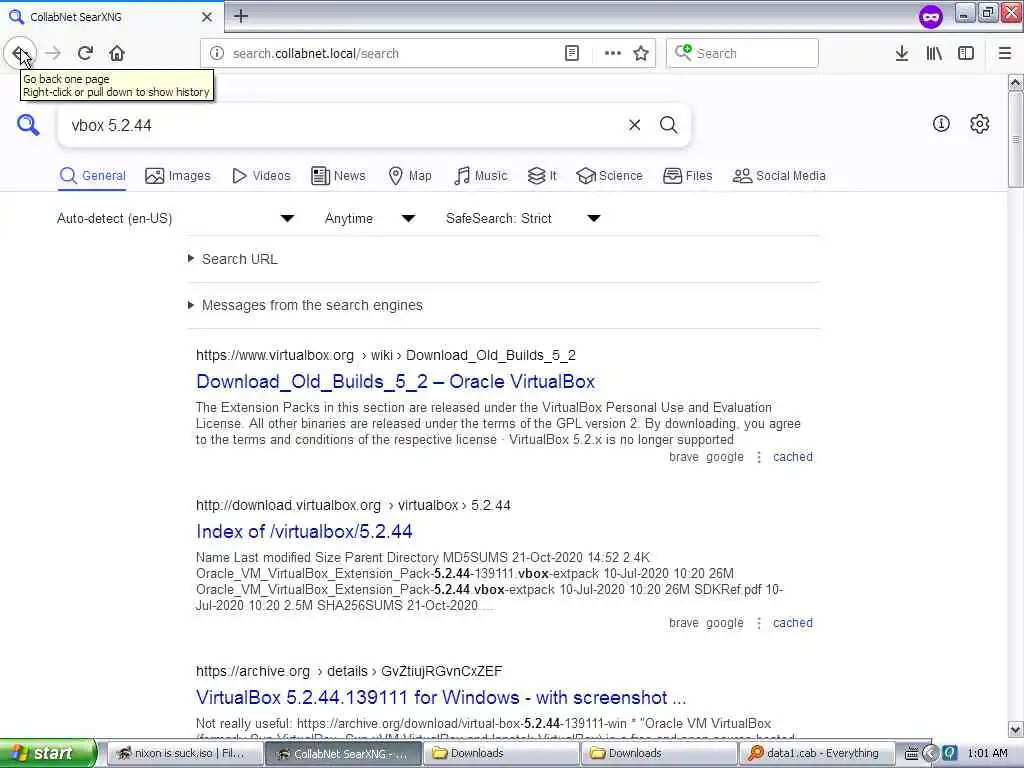Open VirtualBox 5.2.44.139111 for Windows result
The width and height of the screenshot is (1024, 768).
pos(441,697)
